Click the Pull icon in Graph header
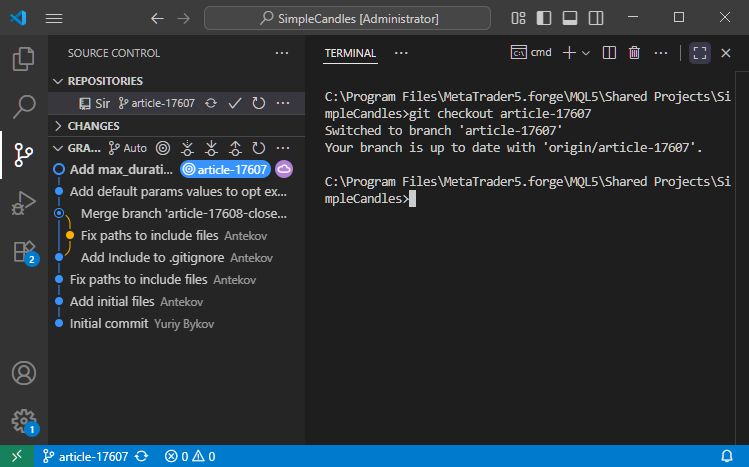The width and height of the screenshot is (749, 467). click(x=210, y=148)
